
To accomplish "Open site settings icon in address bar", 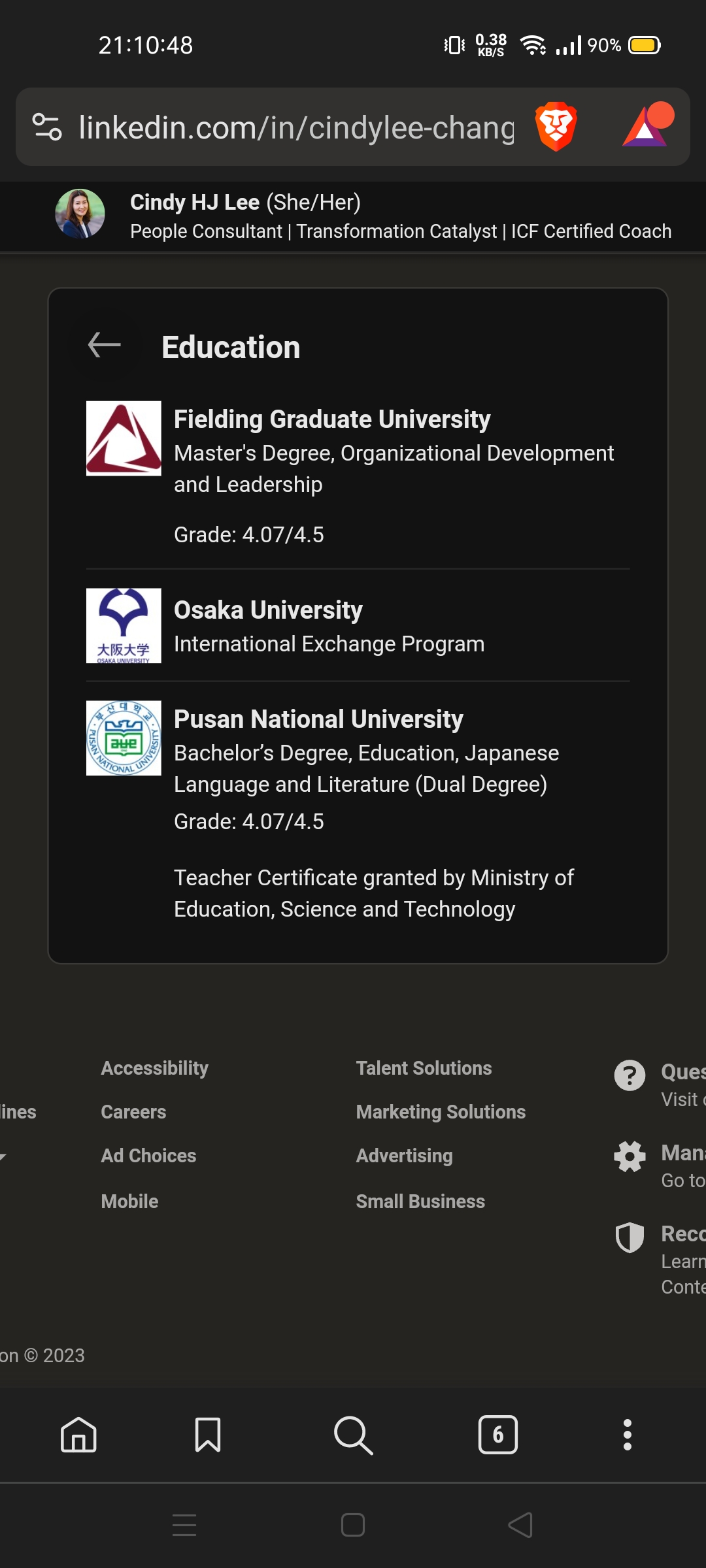I will pos(47,127).
